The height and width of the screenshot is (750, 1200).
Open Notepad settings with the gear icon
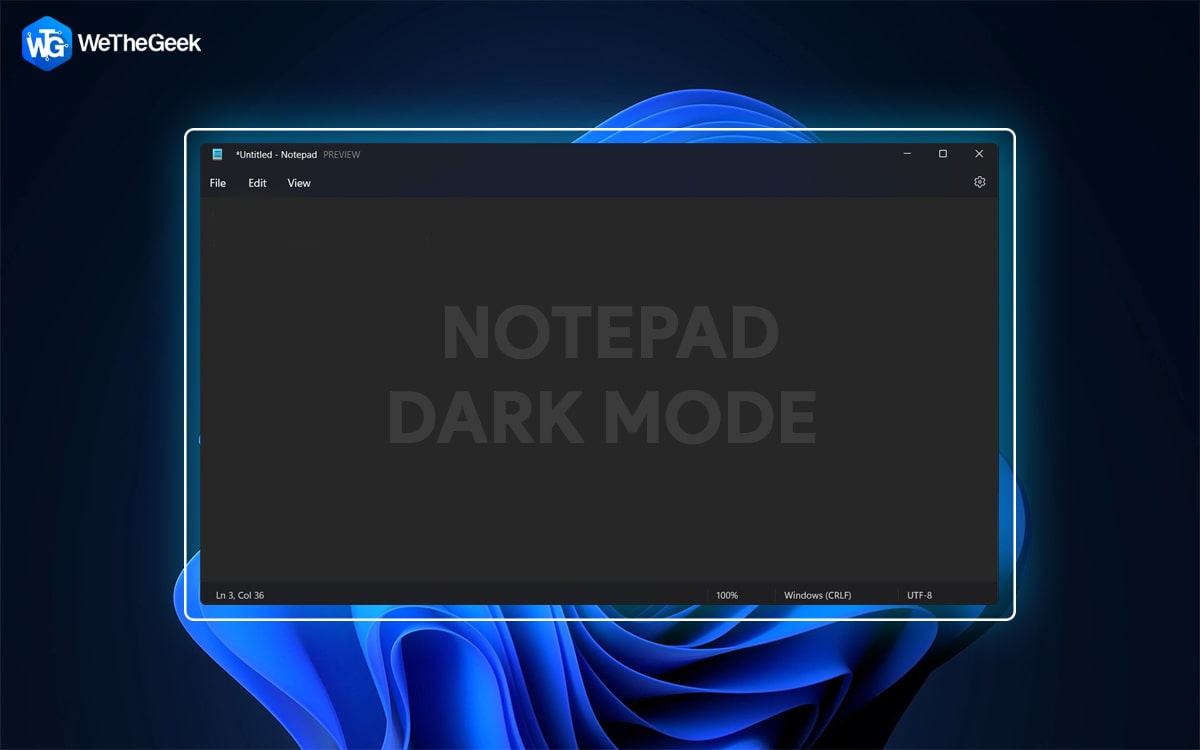click(979, 181)
